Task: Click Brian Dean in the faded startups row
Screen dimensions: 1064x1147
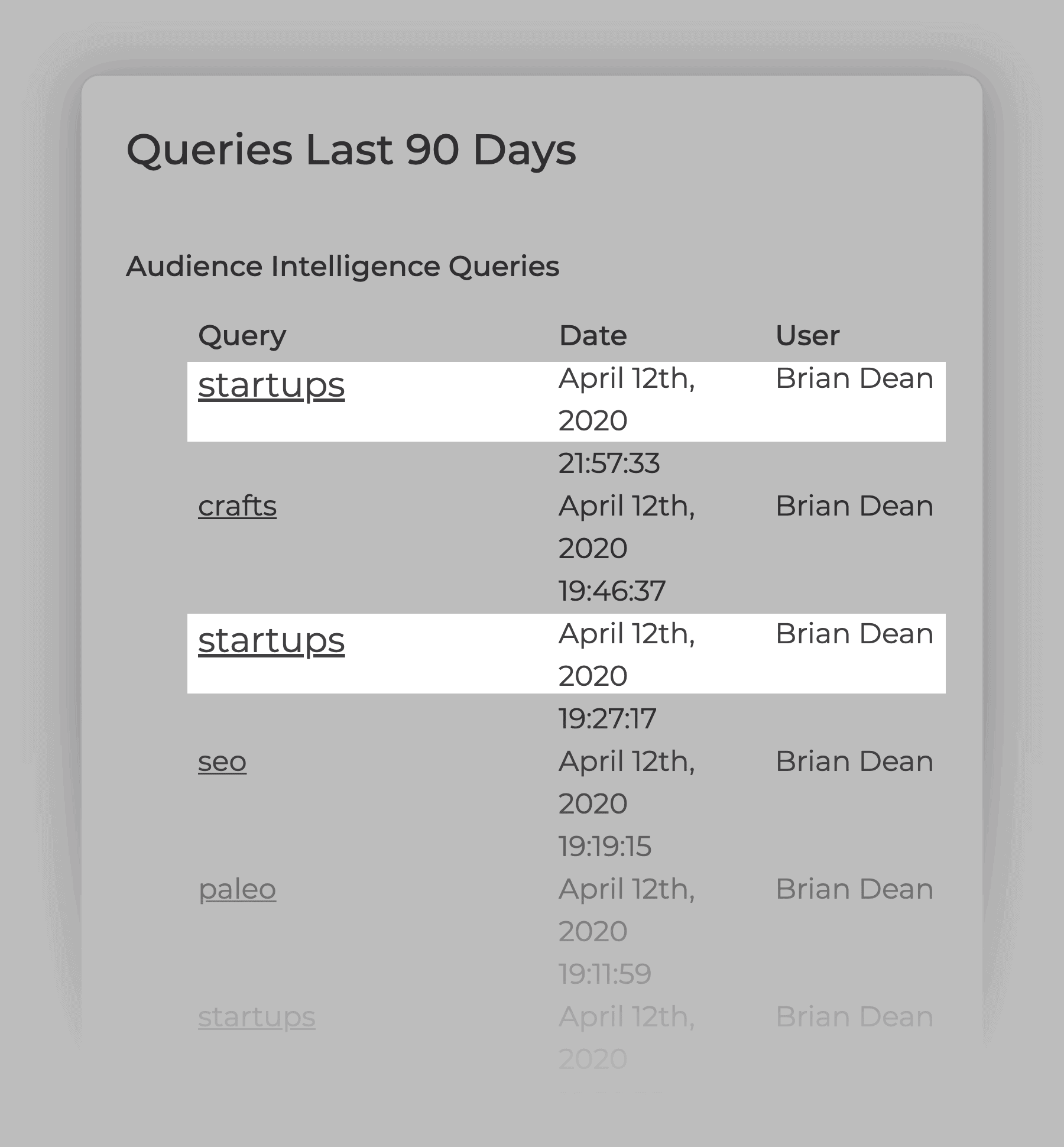Action: pos(855,1017)
